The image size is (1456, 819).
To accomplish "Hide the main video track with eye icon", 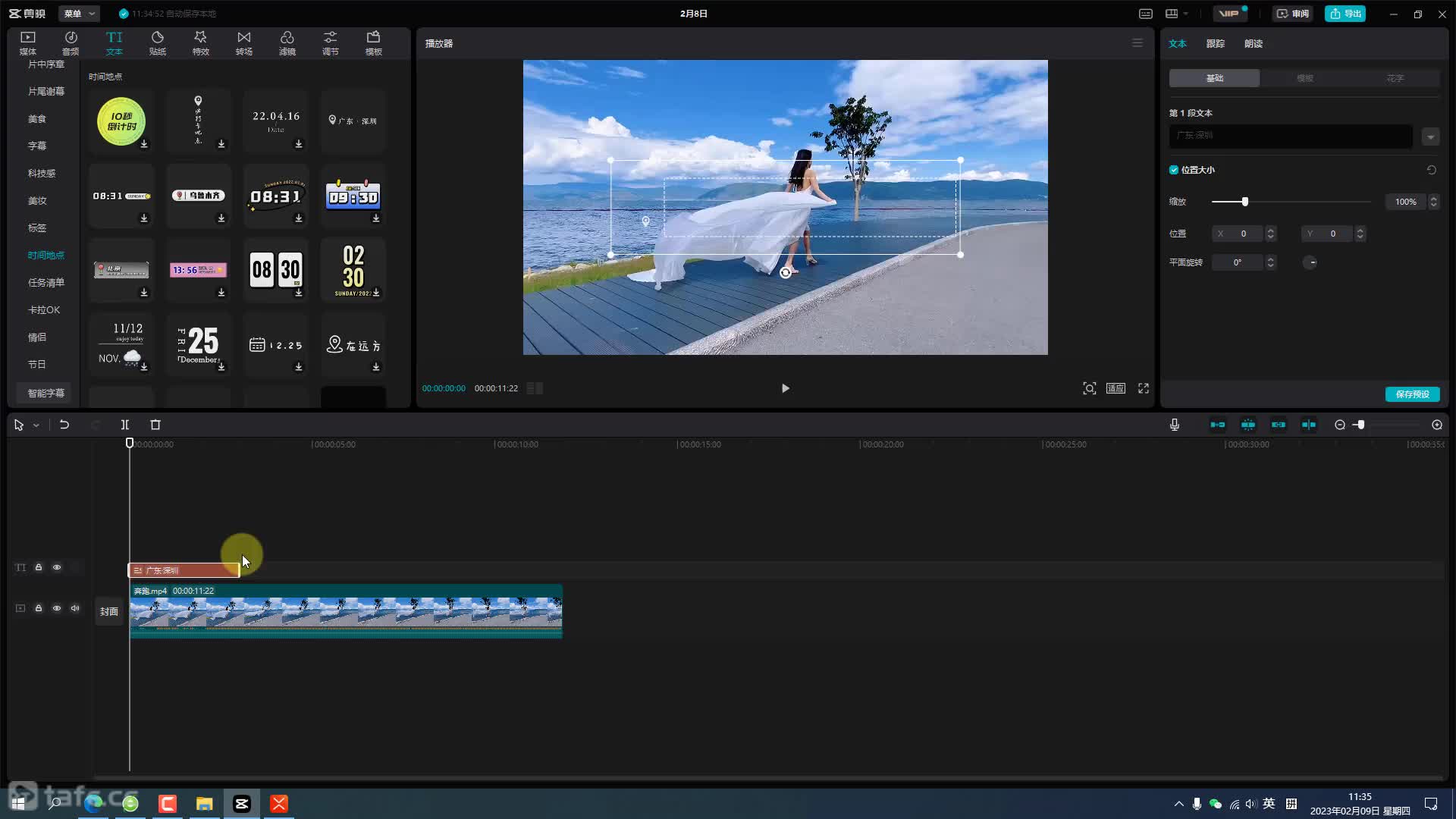I will click(57, 608).
